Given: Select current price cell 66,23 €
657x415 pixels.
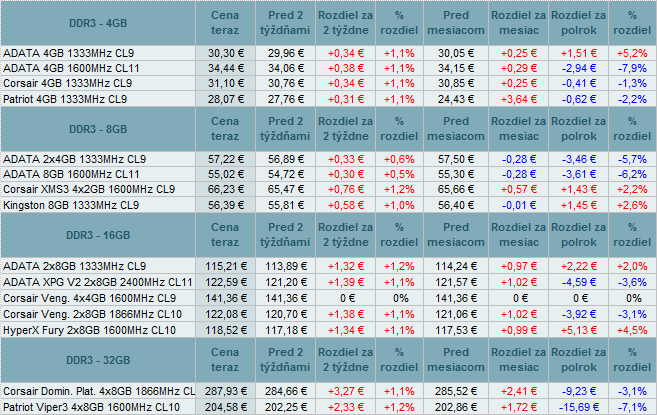Looking at the screenshot, I should [x=225, y=189].
